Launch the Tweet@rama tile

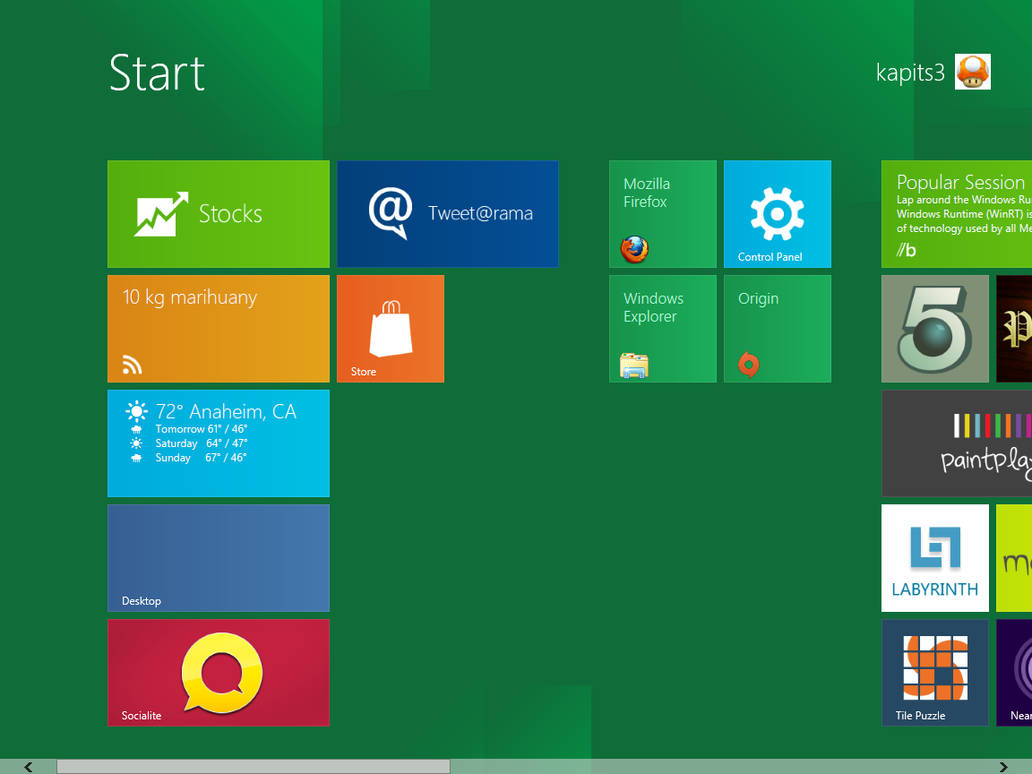[x=448, y=214]
